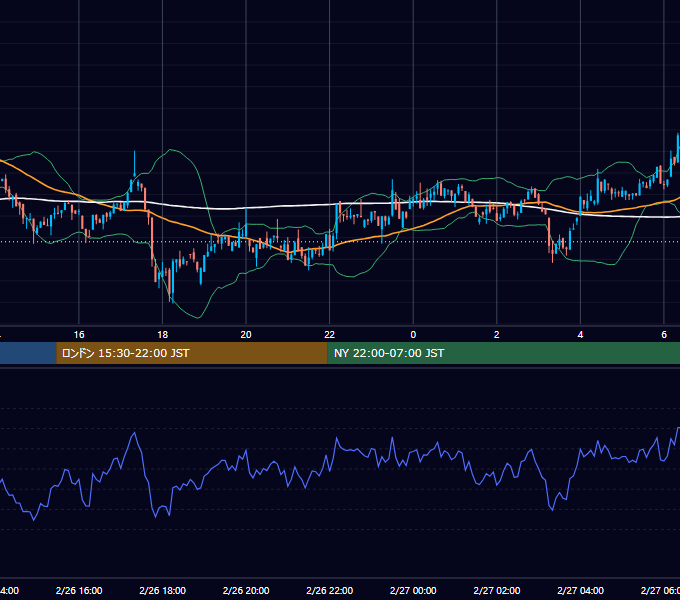The height and width of the screenshot is (600, 680).
Task: Click the 2/26 18:00 date label
Action: pyautogui.click(x=163, y=590)
